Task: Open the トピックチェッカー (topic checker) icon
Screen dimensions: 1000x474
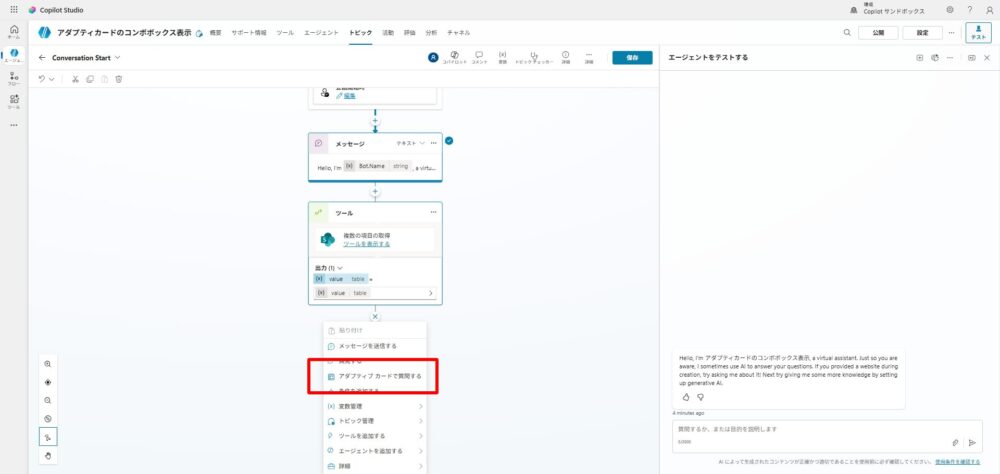Action: click(535, 56)
